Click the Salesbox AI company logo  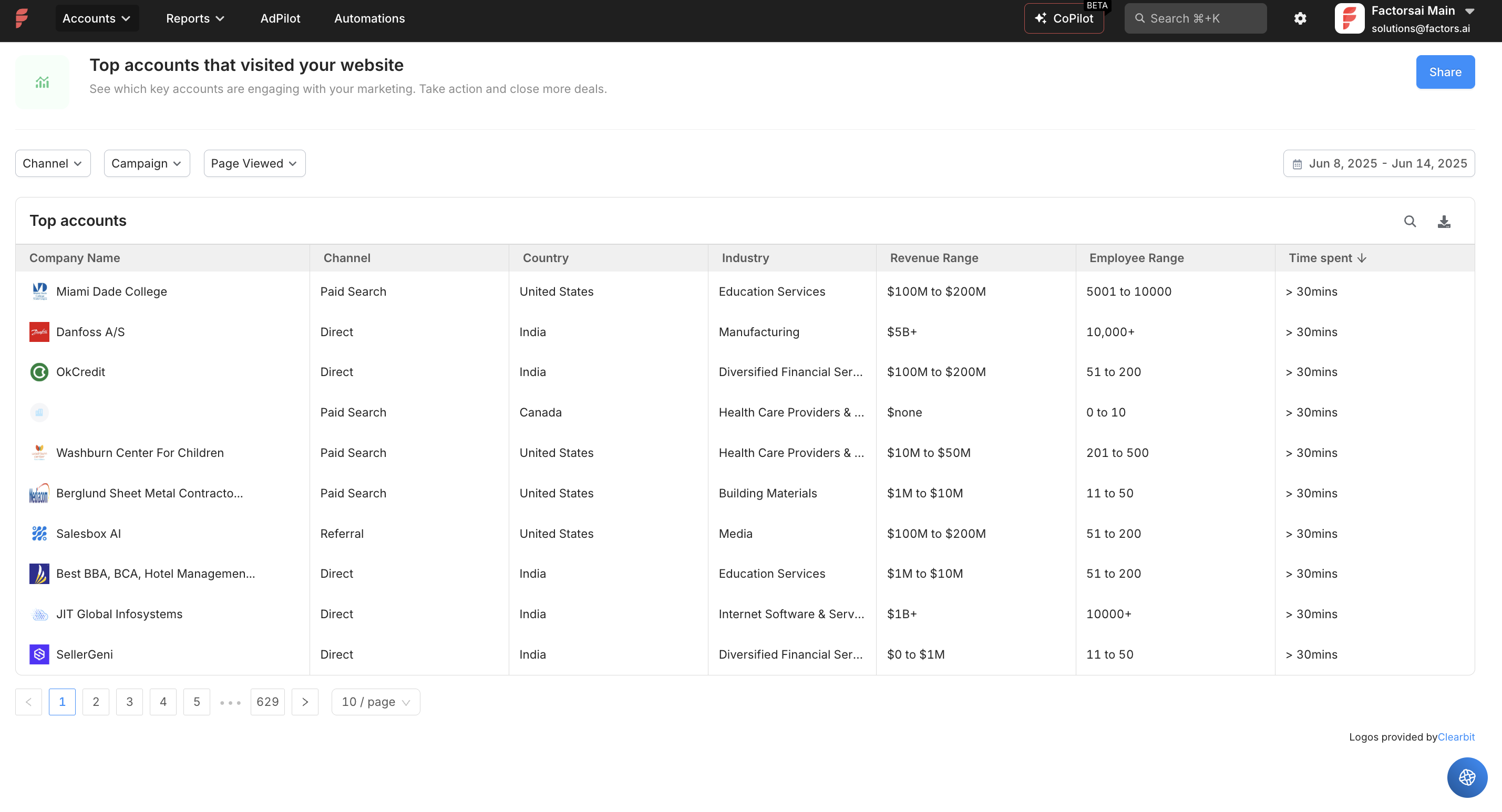38,533
